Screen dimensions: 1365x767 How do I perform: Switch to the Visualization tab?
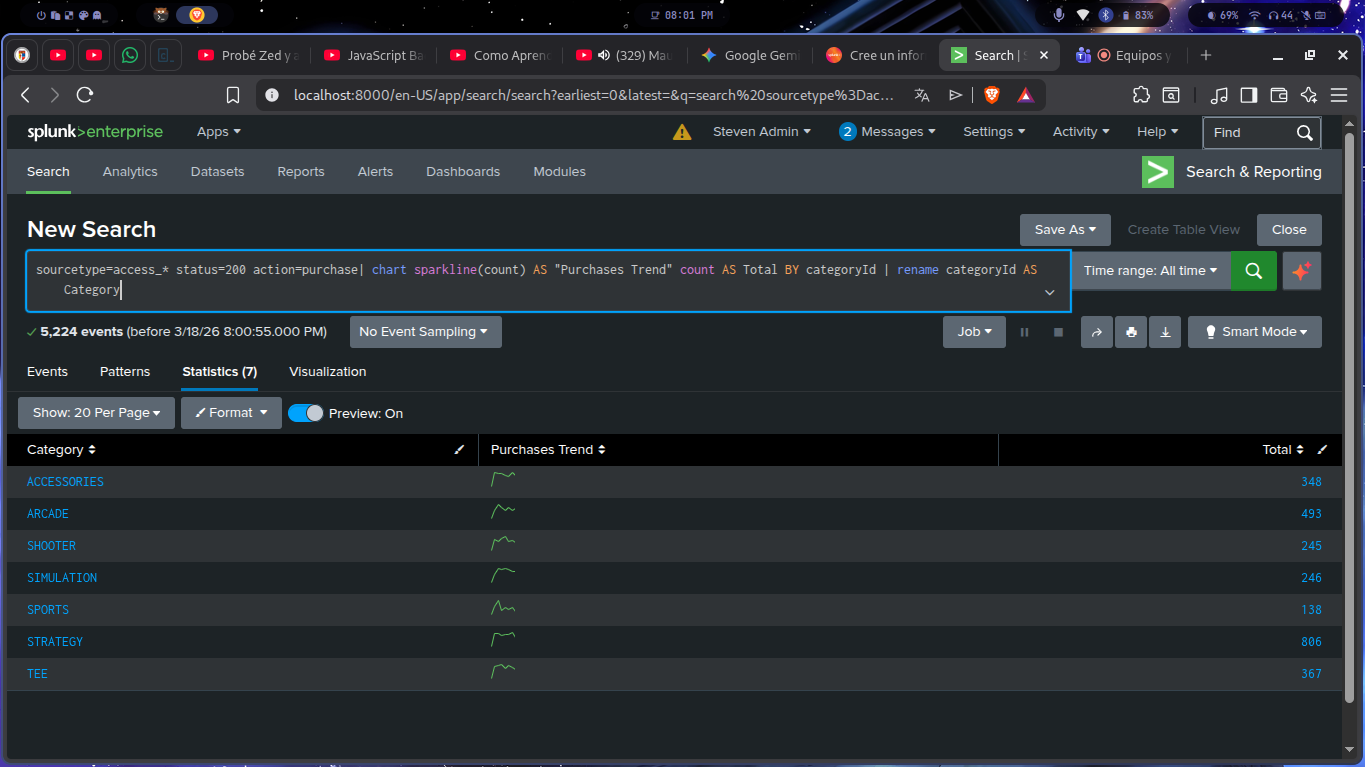pos(327,371)
